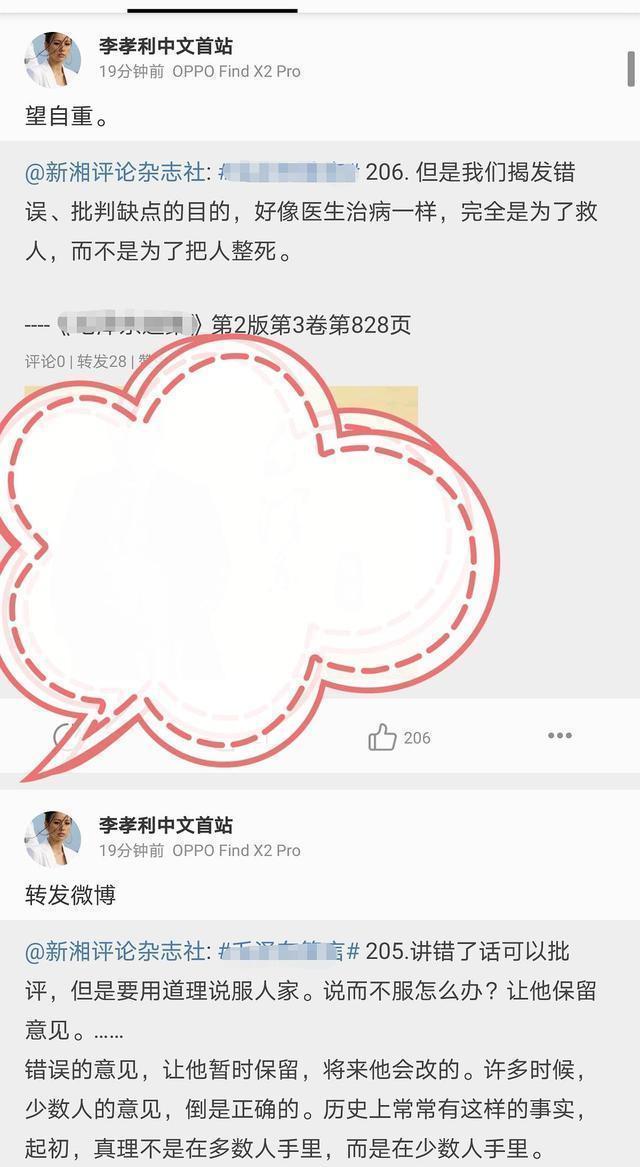Image resolution: width=640 pixels, height=1167 pixels.
Task: Open @新湘评论杂志社 in the first repost
Action: click(x=115, y=173)
